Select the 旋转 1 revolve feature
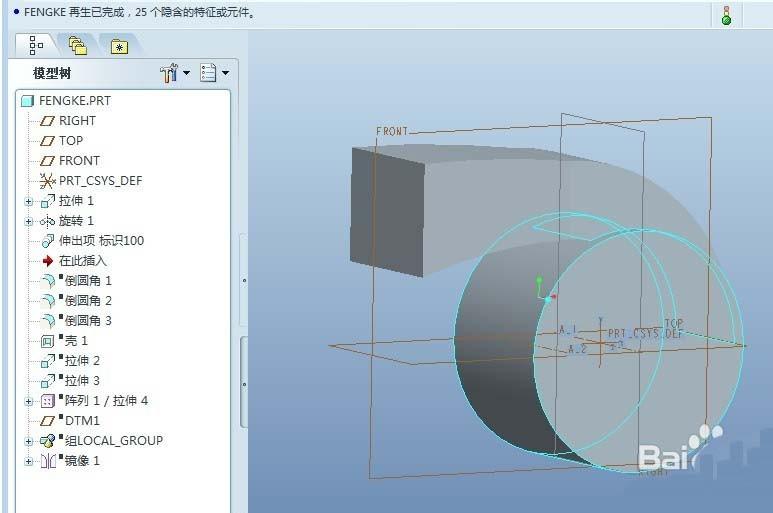This screenshot has height=513, width=773. 76,221
